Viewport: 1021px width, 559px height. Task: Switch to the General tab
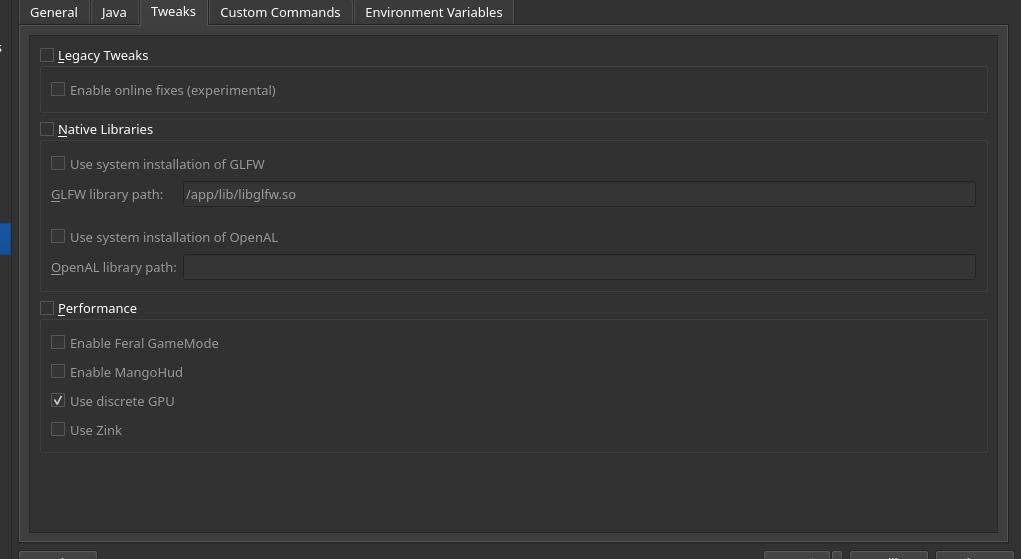pos(53,12)
